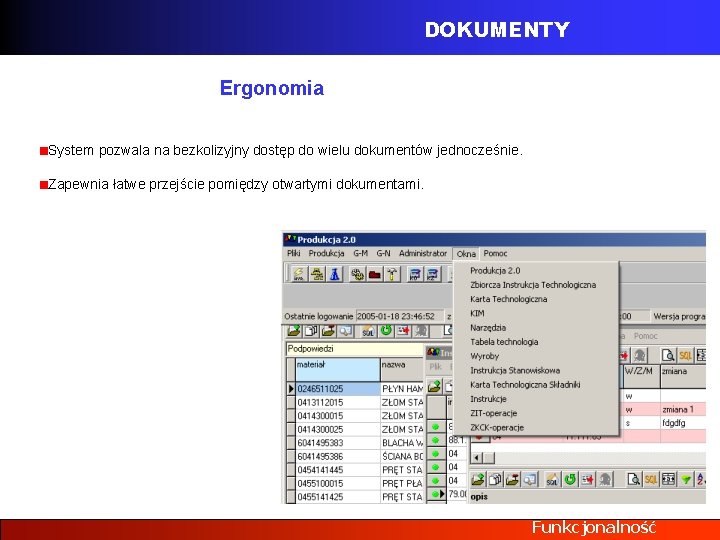Switch to Zbiorcza Instrukcja Technologiczna window
This screenshot has height=540, width=720.
click(533, 285)
